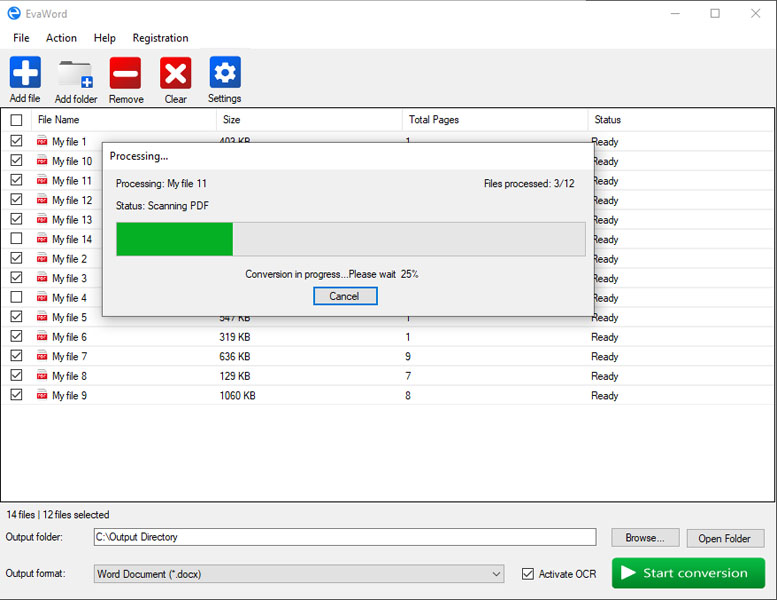Cancel the conversion in progress
The width and height of the screenshot is (777, 600).
[345, 296]
